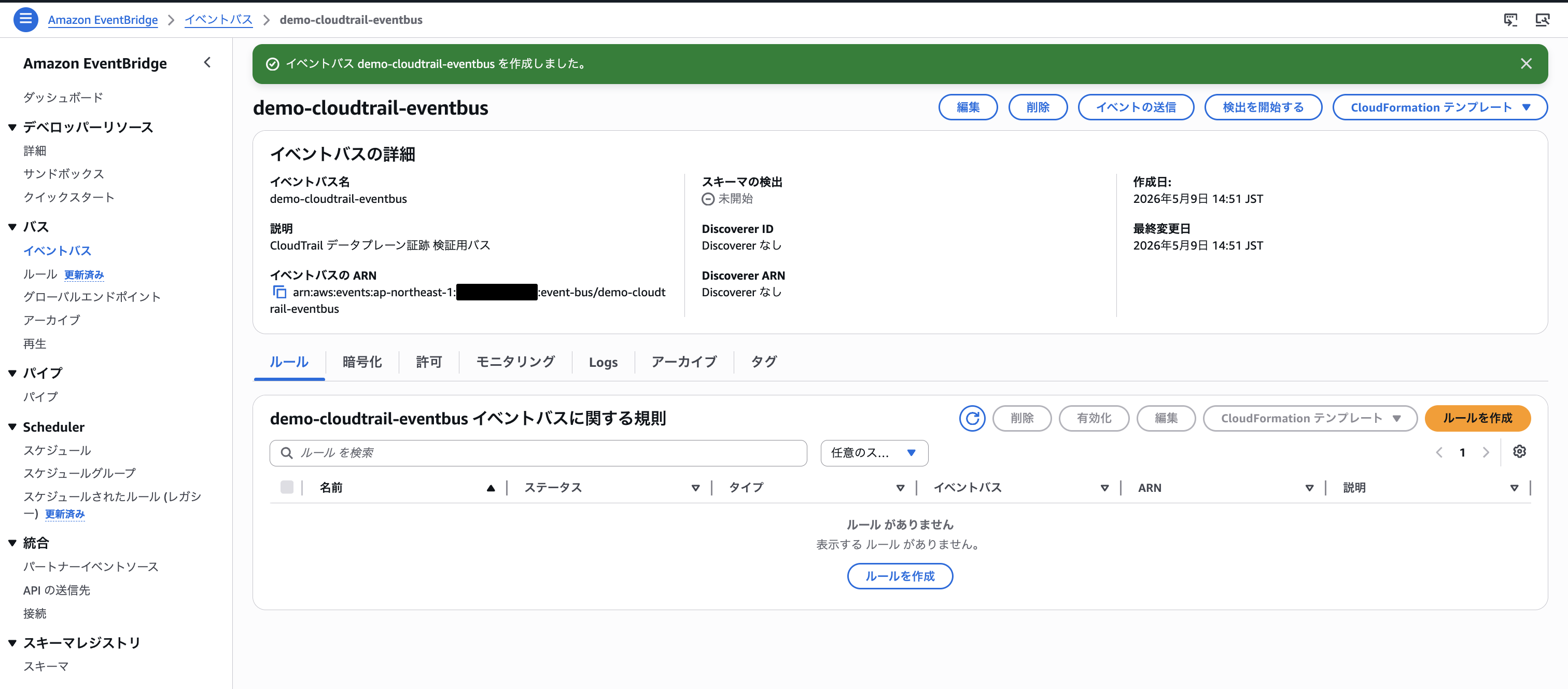Open Amazon EventBridge breadcrumb link
The image size is (1568, 689).
103,20
